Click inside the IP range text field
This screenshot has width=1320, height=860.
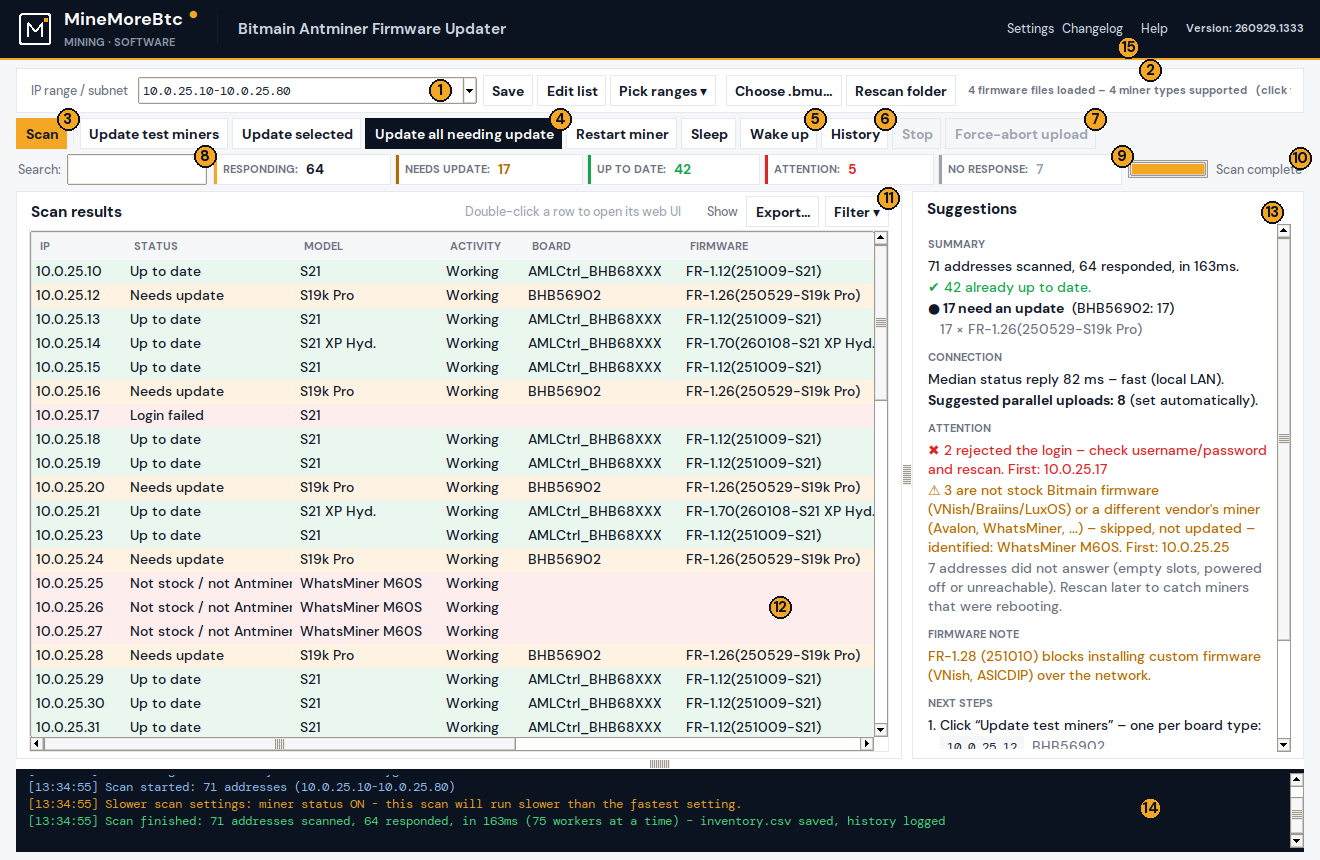click(x=300, y=91)
